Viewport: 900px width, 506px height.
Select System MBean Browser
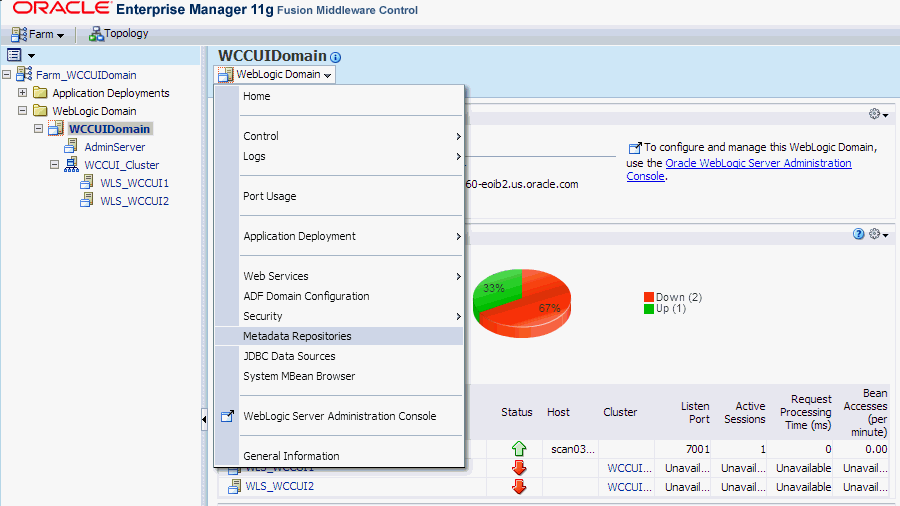339,376
